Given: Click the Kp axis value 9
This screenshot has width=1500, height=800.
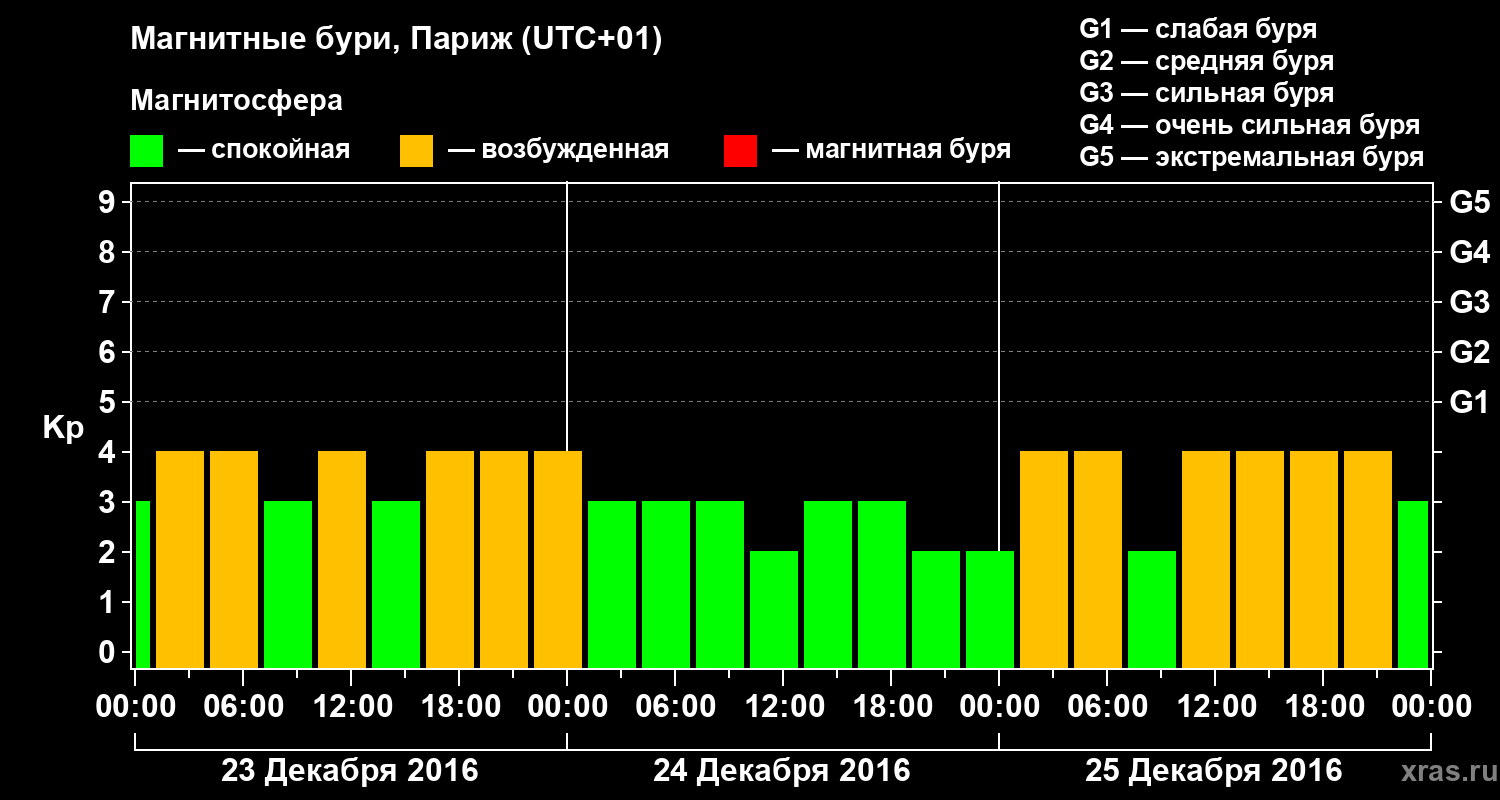Looking at the screenshot, I should (108, 202).
